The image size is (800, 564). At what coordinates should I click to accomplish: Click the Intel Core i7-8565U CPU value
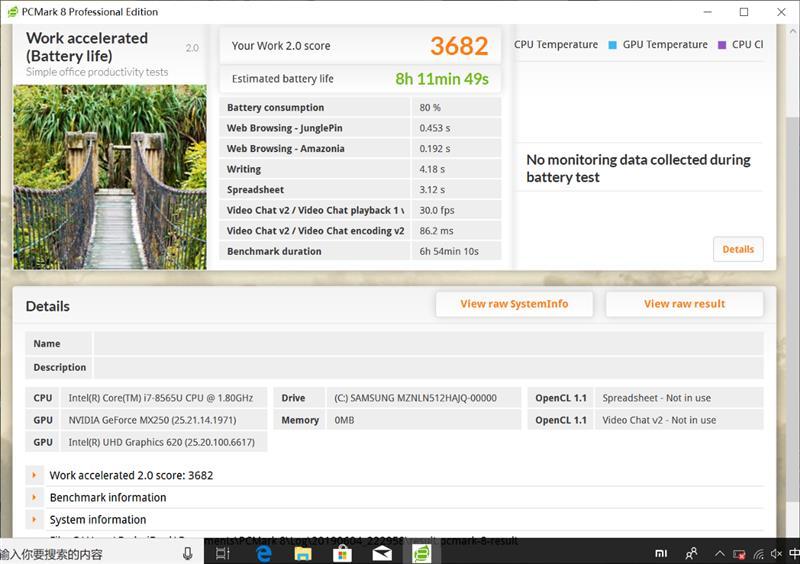click(161, 398)
